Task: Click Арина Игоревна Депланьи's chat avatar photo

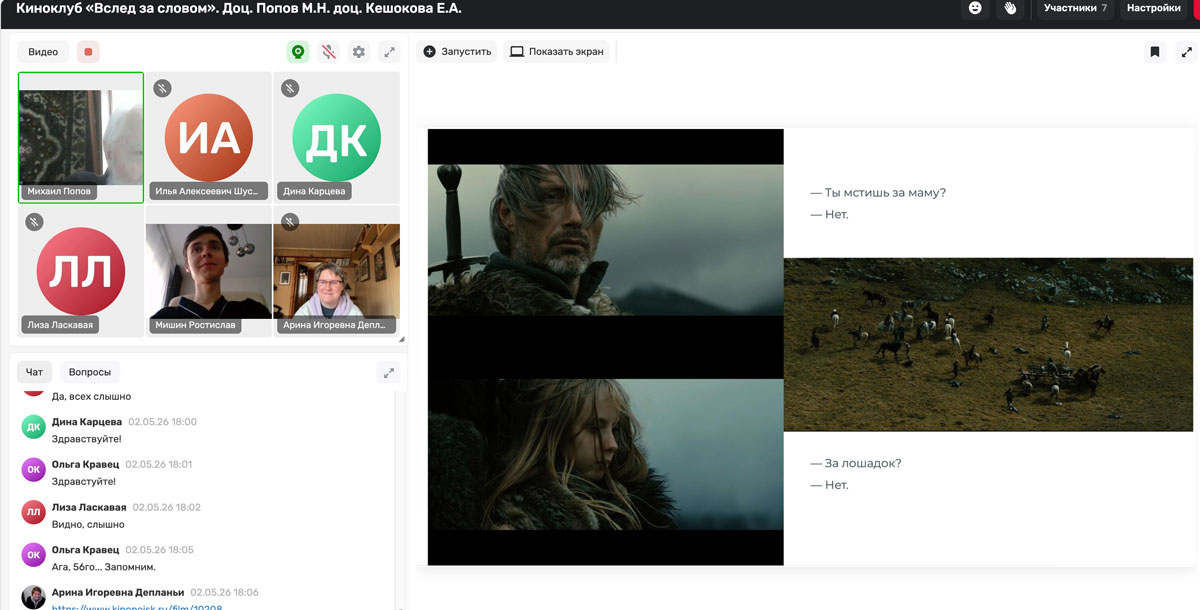Action: point(33,597)
